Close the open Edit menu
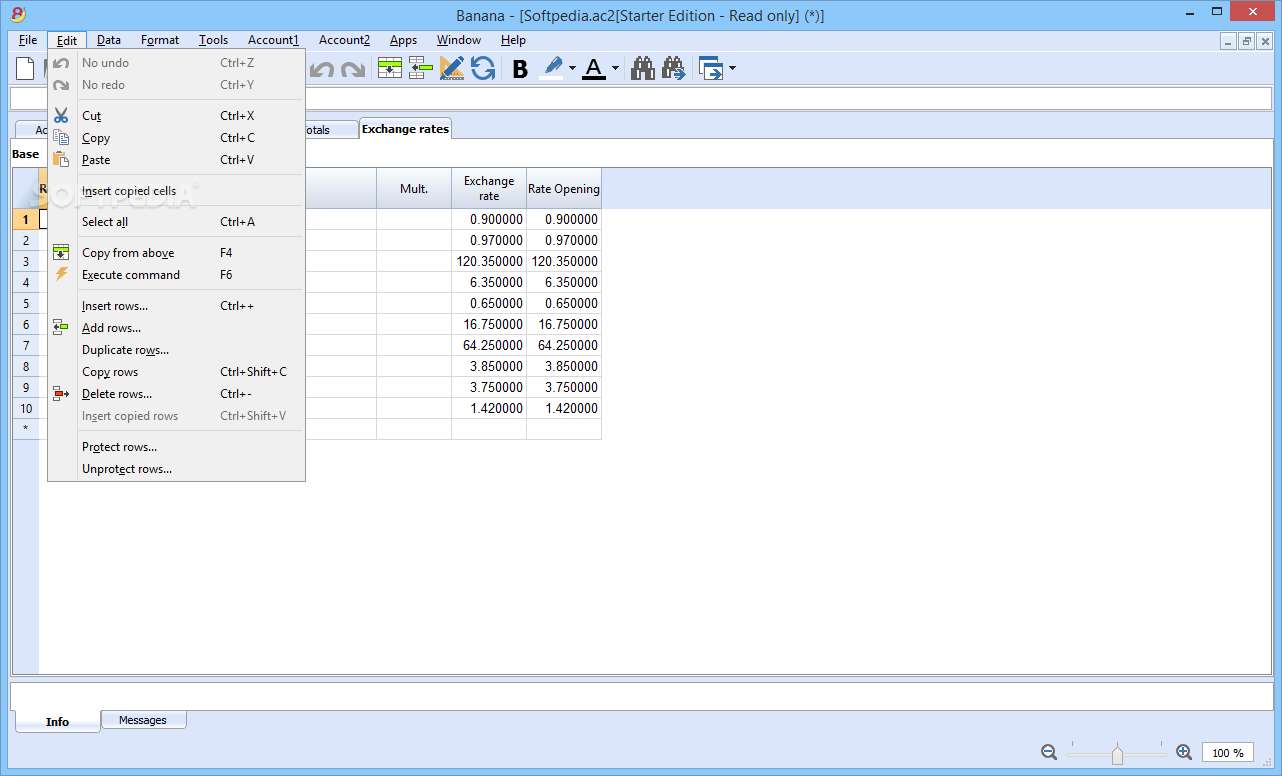 [67, 40]
